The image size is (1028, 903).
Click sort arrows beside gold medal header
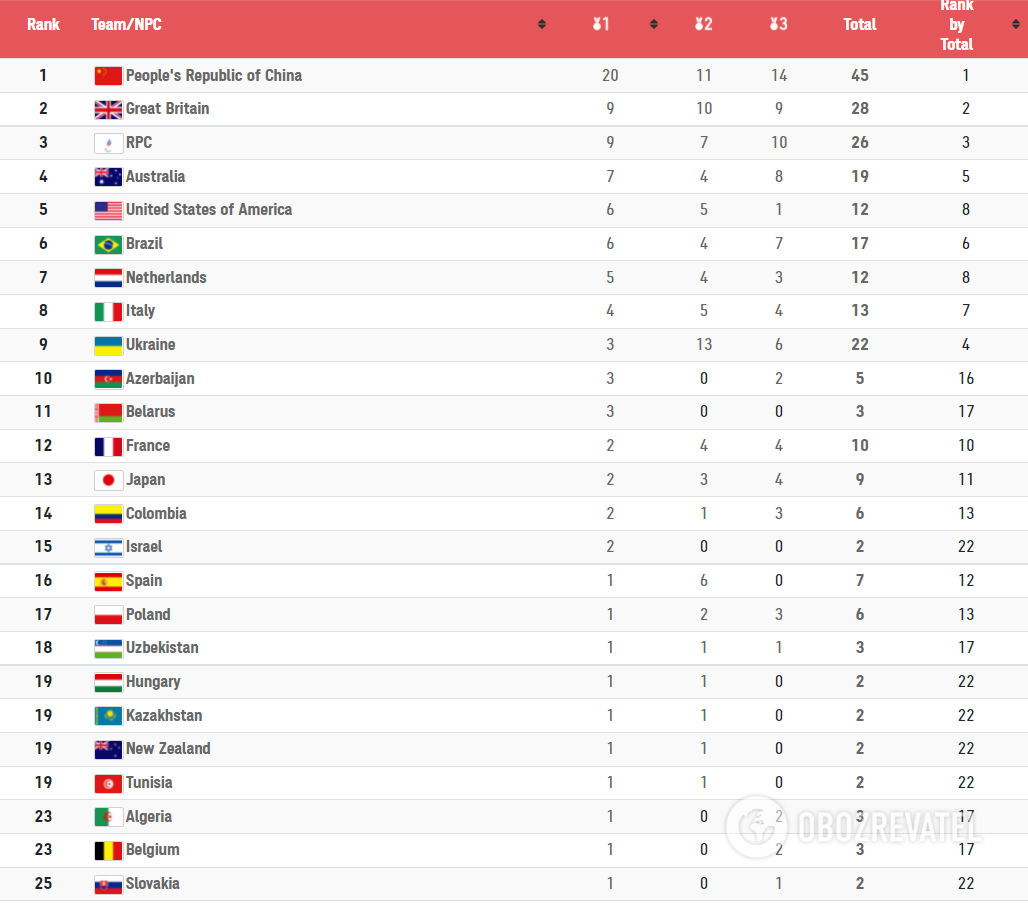[x=654, y=24]
